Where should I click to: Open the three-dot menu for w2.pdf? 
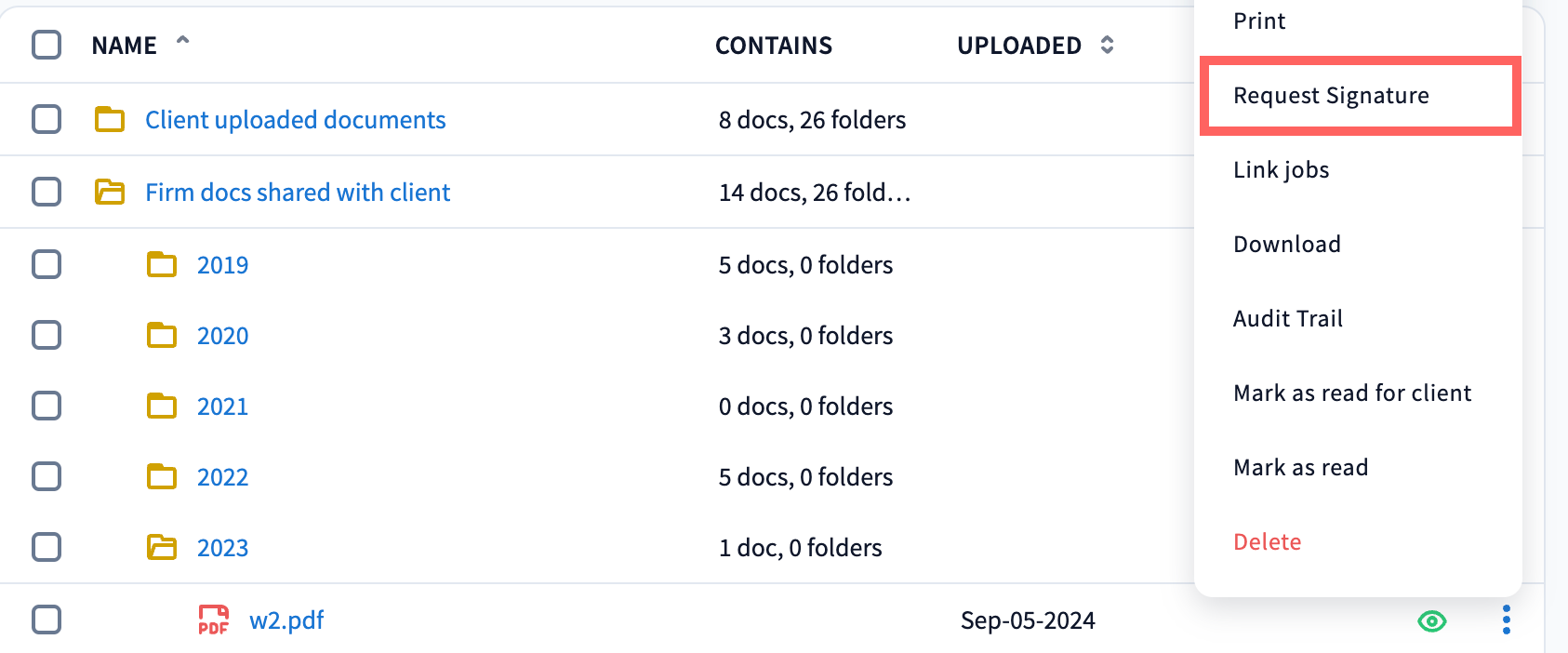tap(1506, 620)
